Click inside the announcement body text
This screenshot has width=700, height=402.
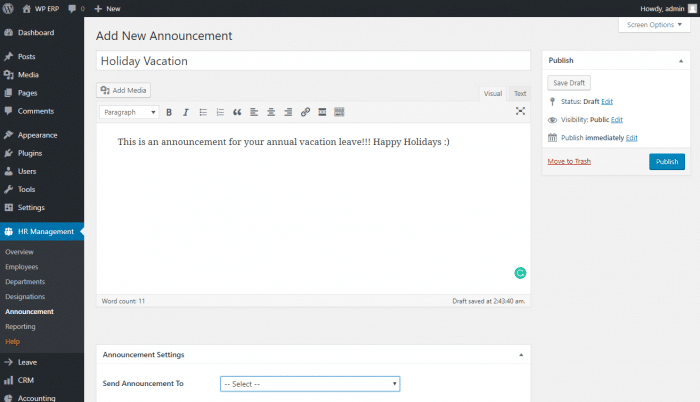click(283, 142)
